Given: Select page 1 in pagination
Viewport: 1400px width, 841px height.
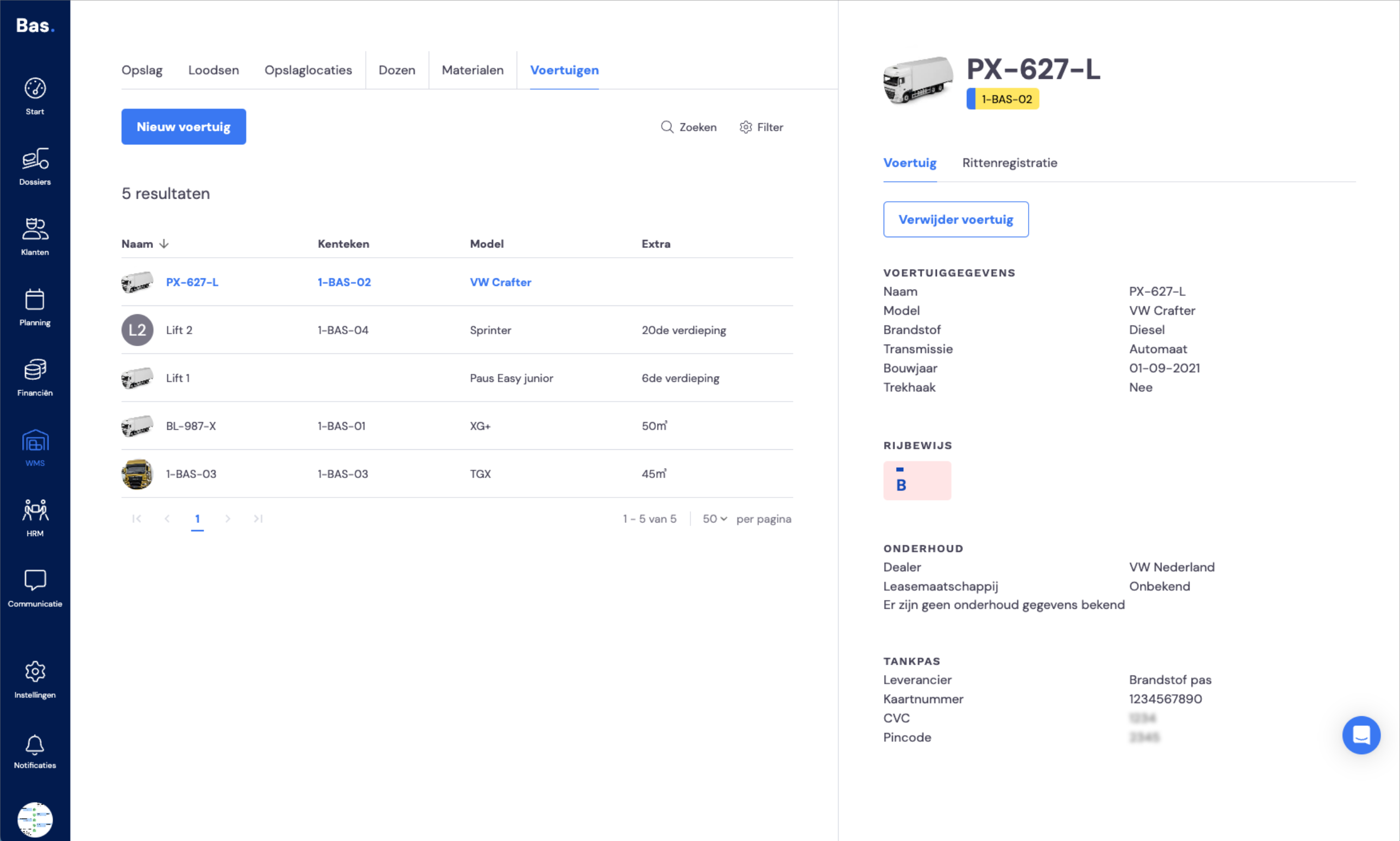Looking at the screenshot, I should click(x=197, y=519).
